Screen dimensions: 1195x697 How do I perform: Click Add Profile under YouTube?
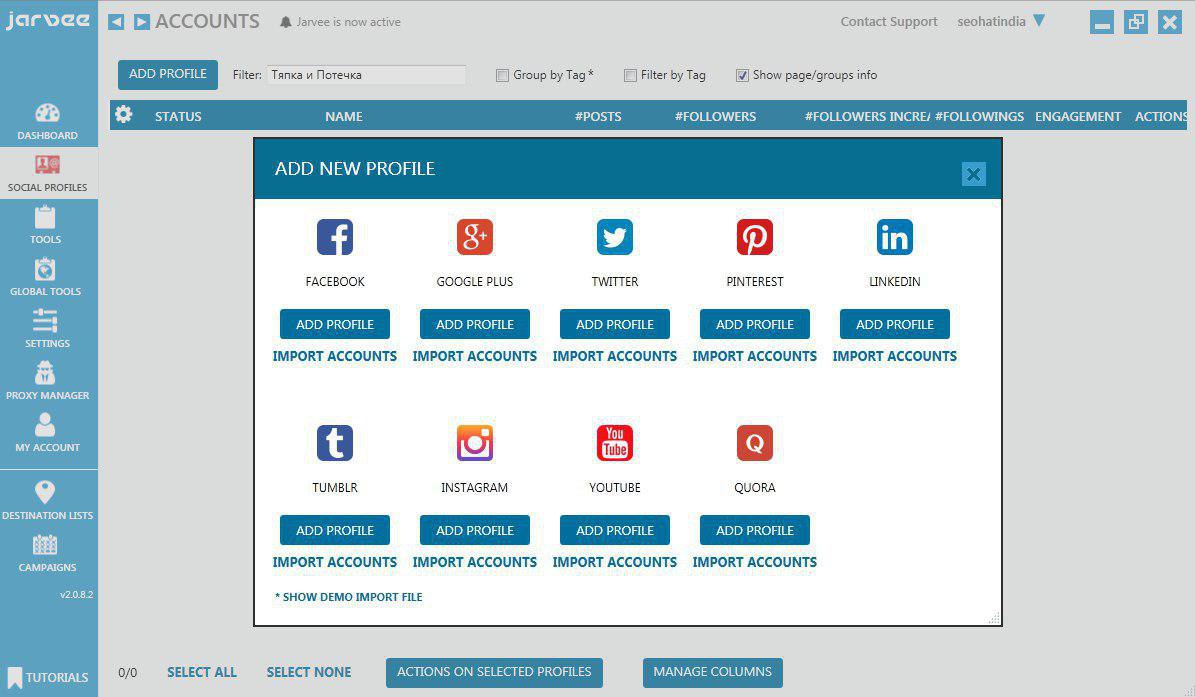(615, 529)
